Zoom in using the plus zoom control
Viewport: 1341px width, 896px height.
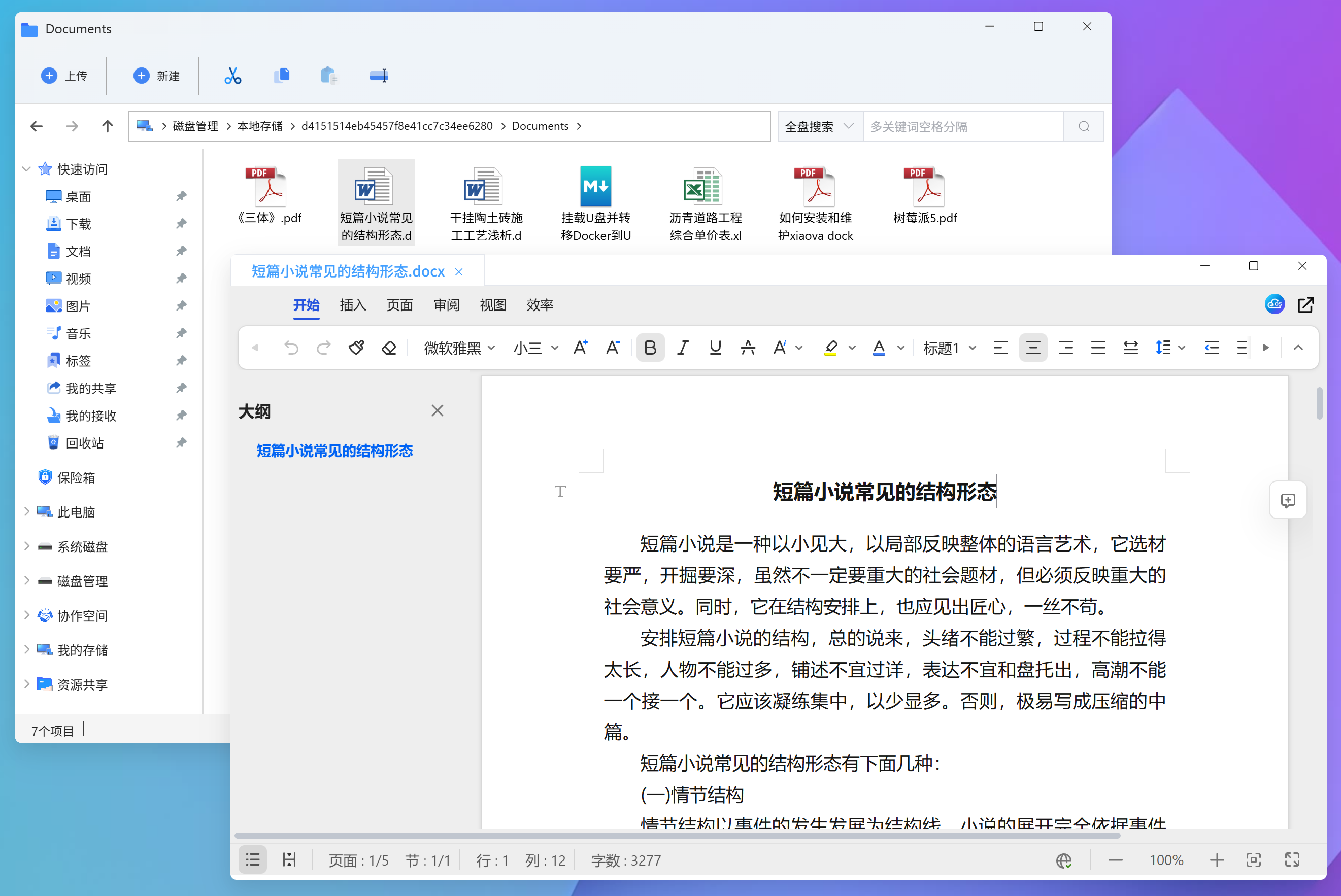point(1216,859)
